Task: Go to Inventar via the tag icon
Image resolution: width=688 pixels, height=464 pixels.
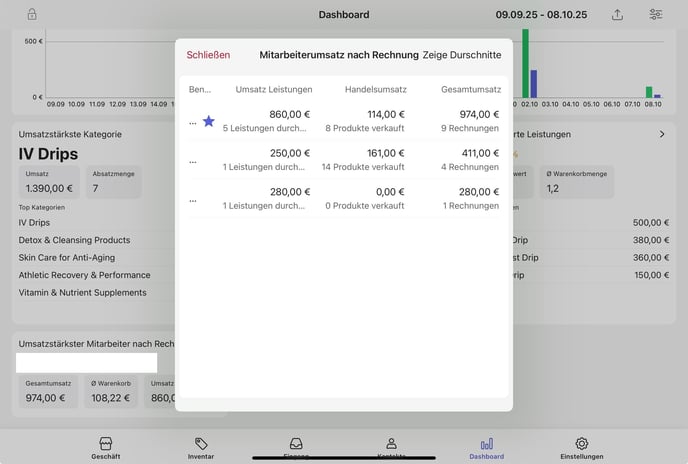Action: click(x=201, y=447)
